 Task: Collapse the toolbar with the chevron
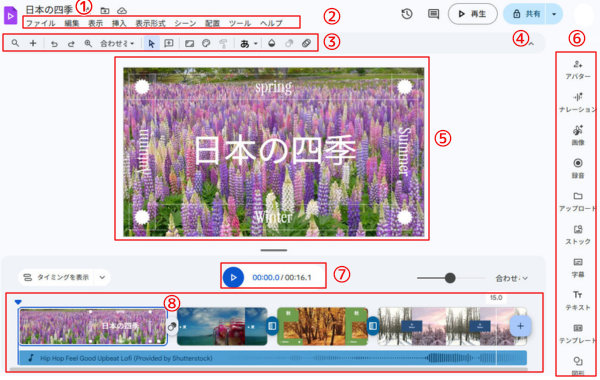(x=531, y=44)
